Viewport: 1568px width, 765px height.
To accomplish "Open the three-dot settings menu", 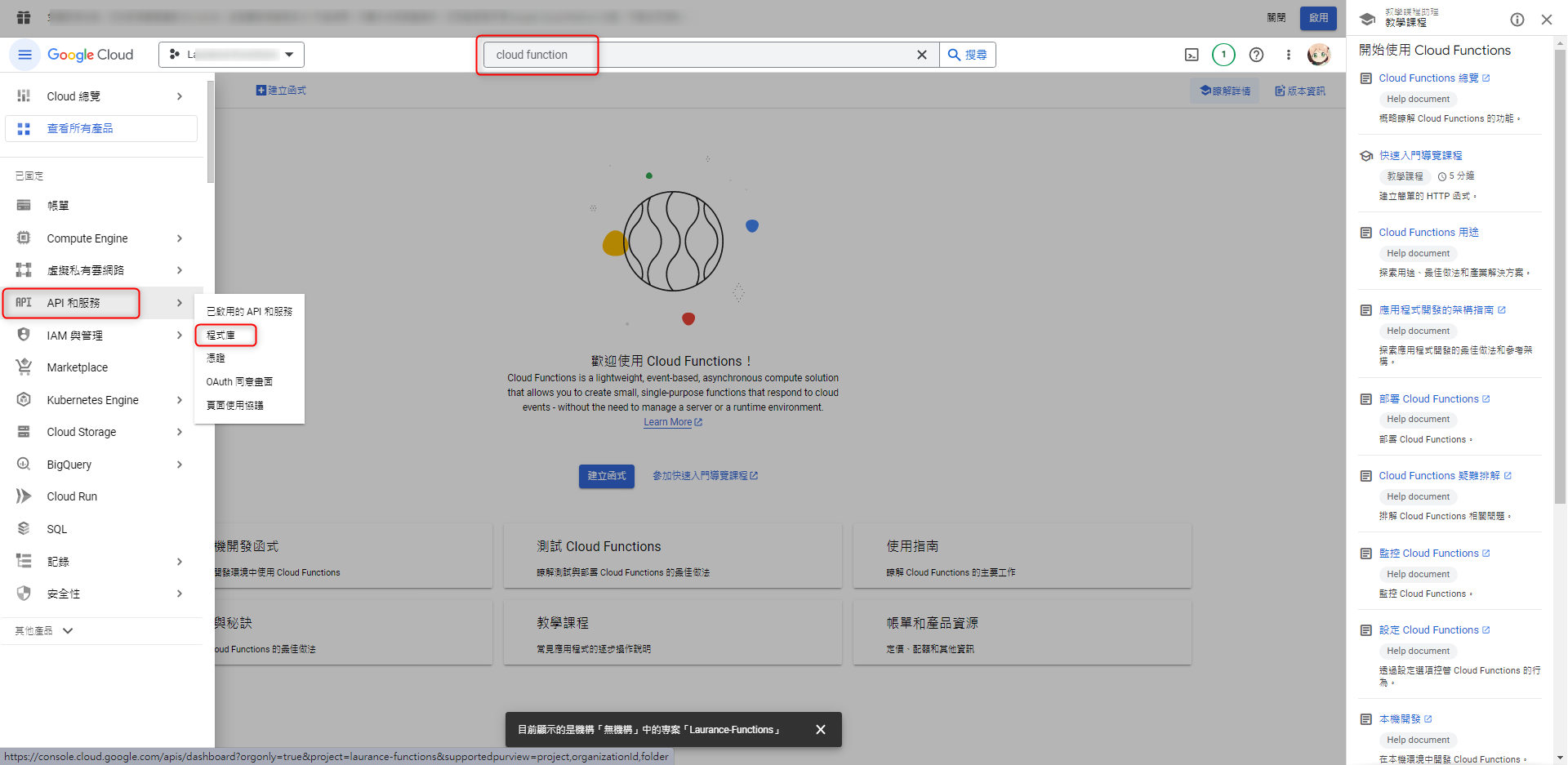I will [x=1289, y=55].
